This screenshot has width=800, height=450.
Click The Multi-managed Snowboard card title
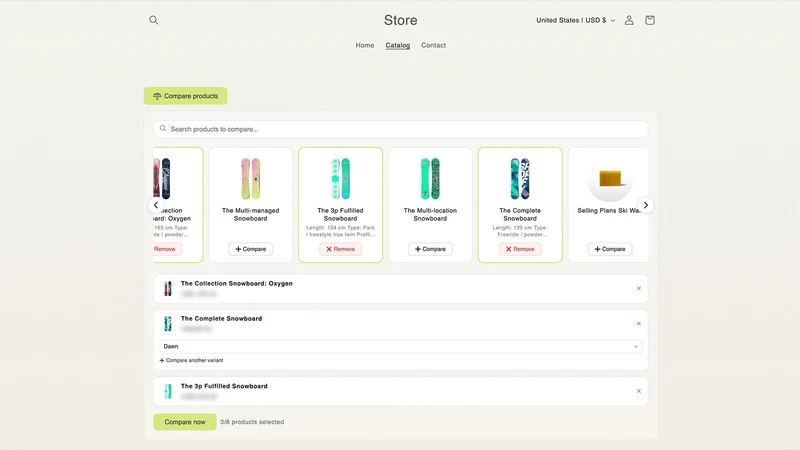coord(251,214)
